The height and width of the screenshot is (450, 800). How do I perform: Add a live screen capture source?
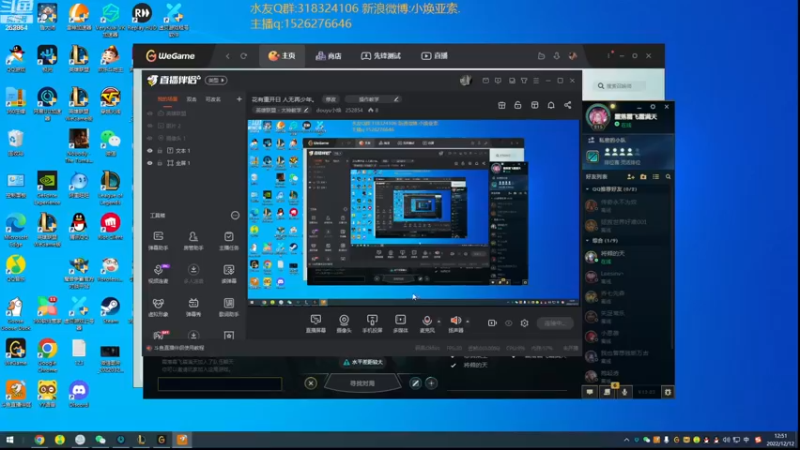(316, 323)
